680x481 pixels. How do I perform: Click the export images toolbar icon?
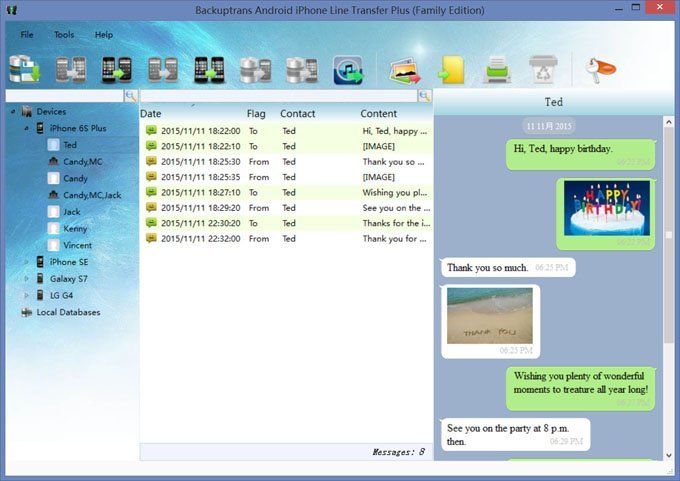point(404,69)
